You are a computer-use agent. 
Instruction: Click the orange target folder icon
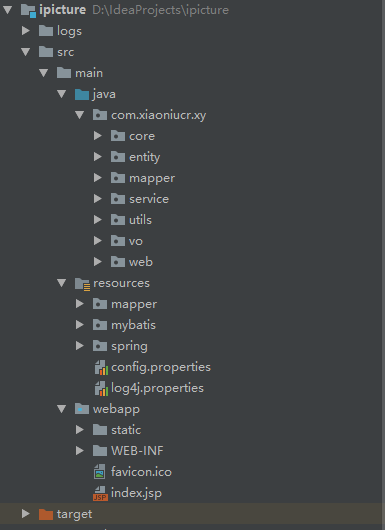(46, 514)
